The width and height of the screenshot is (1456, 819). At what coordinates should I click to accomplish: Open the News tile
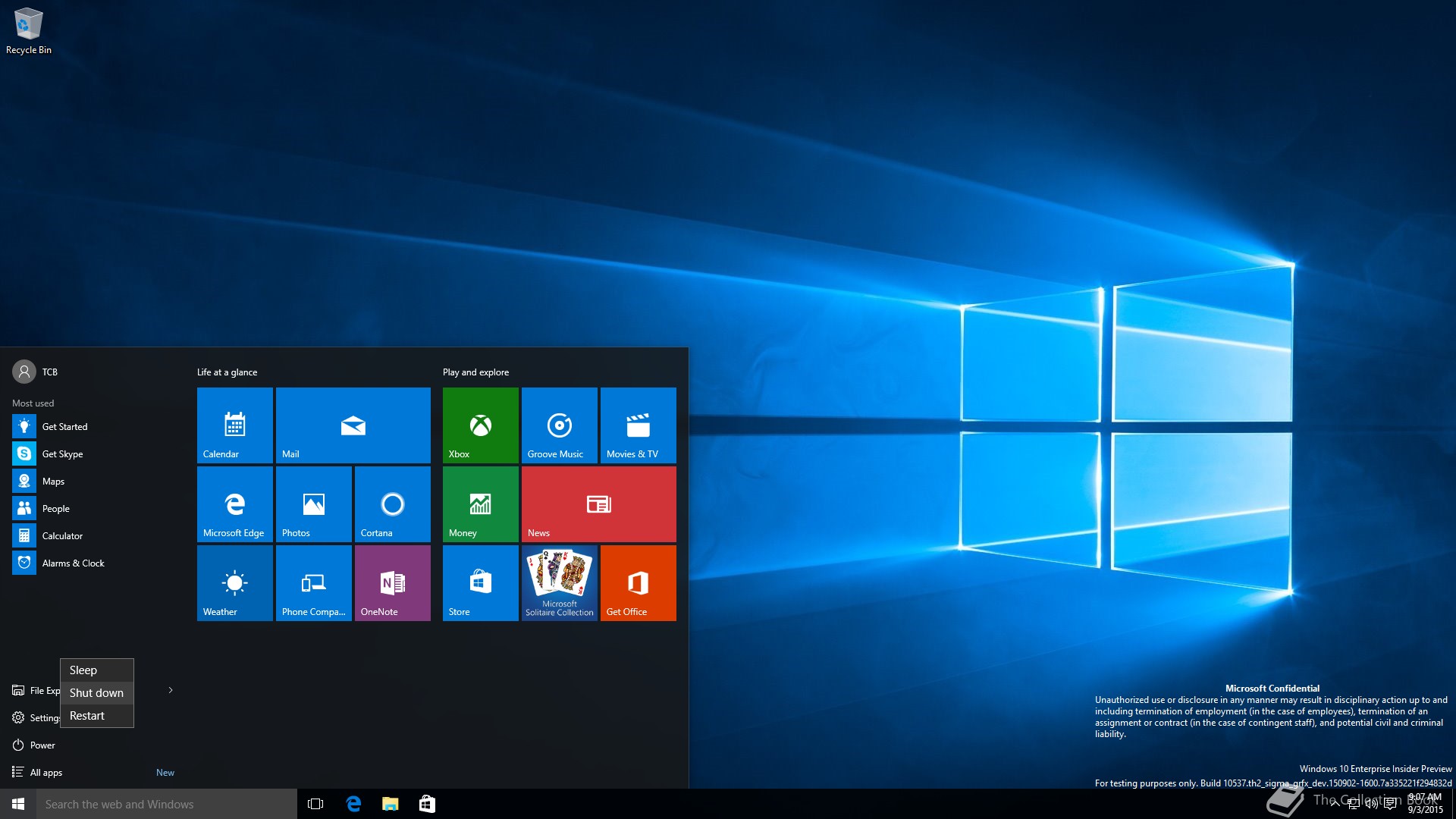click(599, 504)
